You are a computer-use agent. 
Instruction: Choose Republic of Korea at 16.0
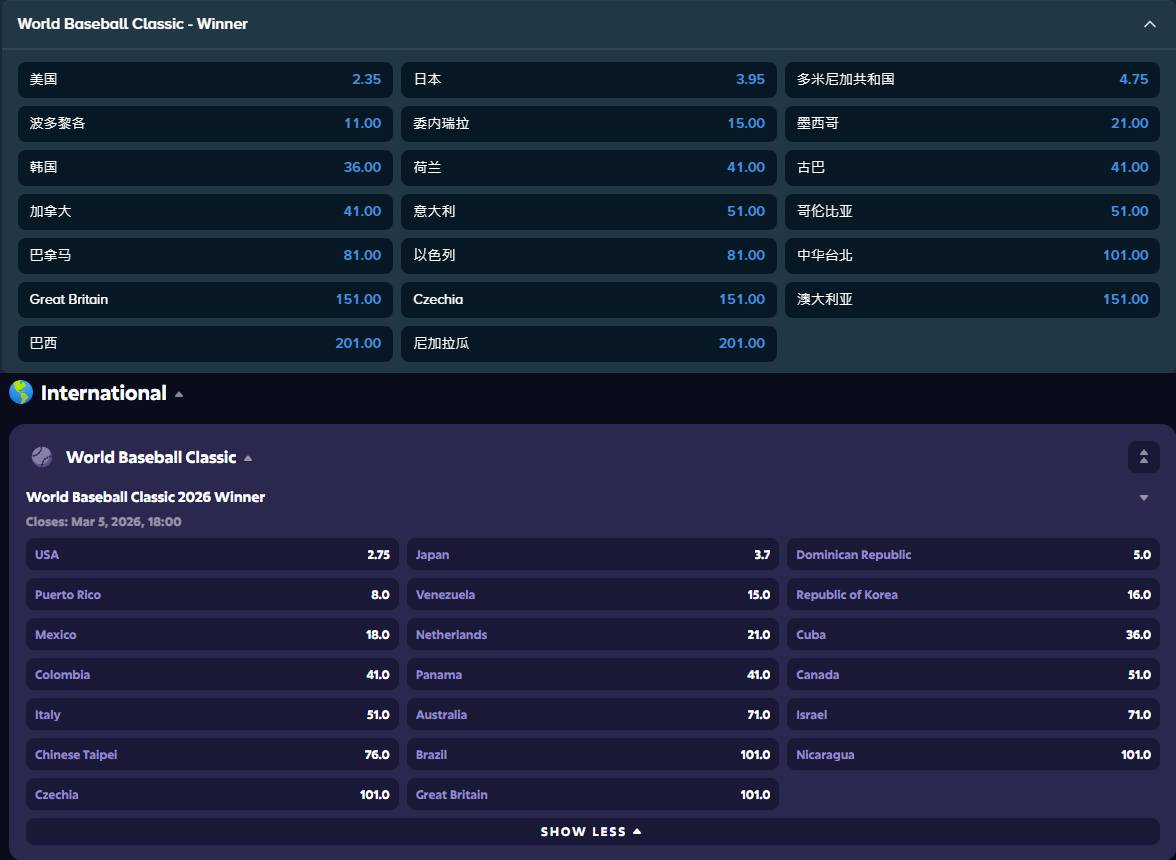(x=973, y=595)
